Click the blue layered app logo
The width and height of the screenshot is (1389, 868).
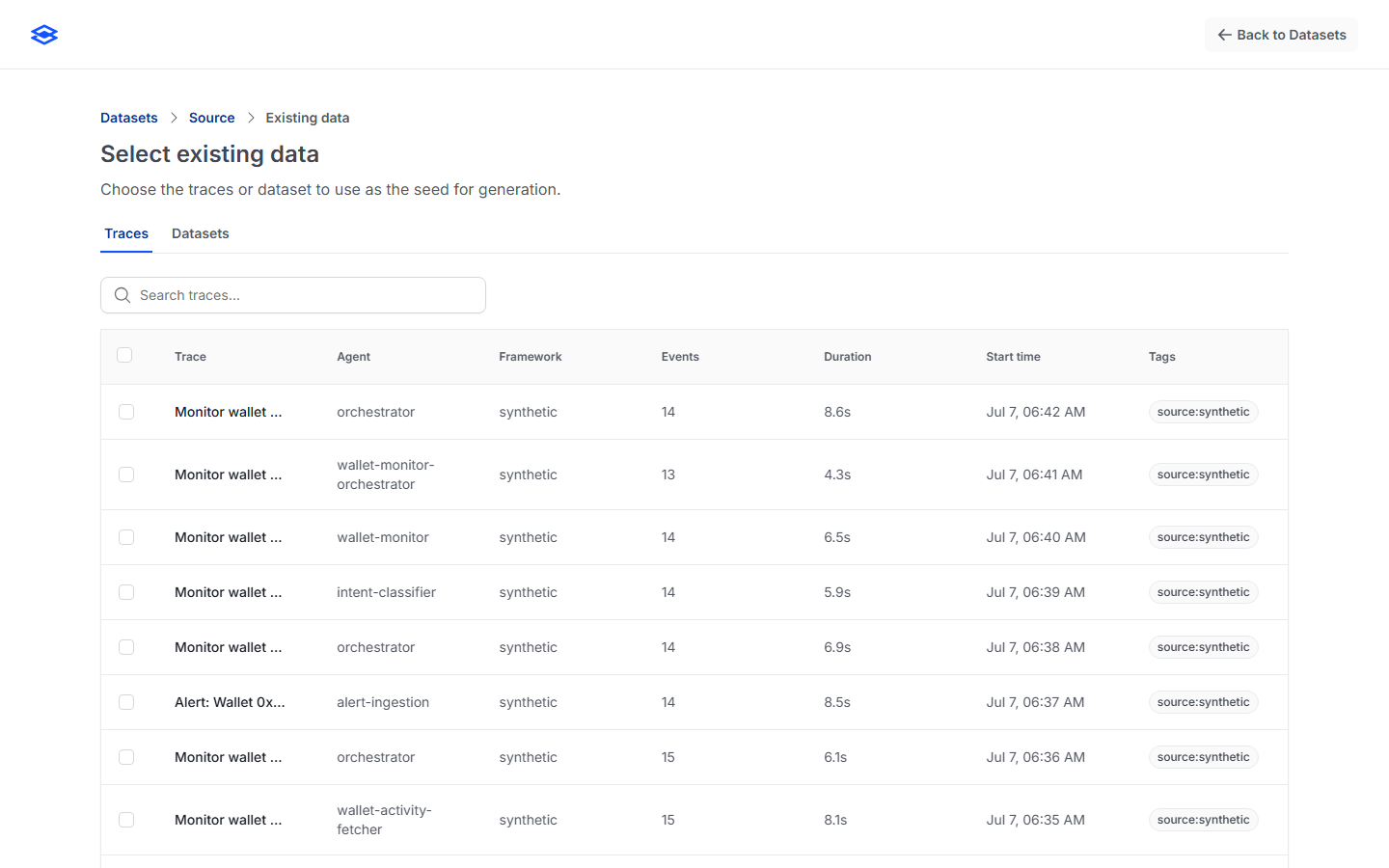(44, 35)
